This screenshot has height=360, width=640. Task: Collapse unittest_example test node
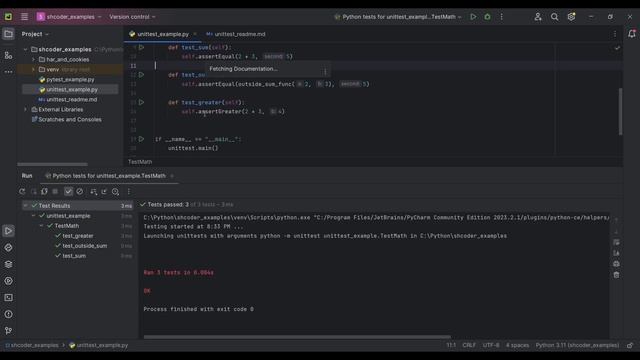(x=33, y=216)
